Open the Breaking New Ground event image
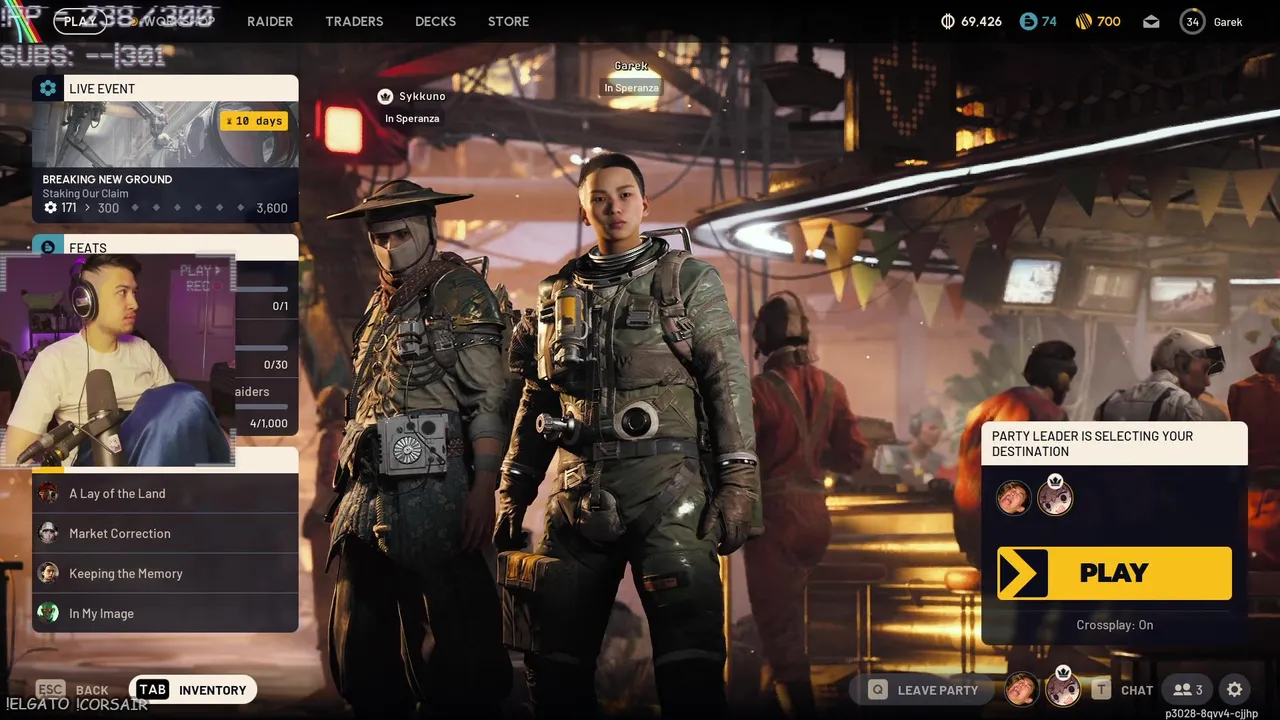 (x=165, y=134)
